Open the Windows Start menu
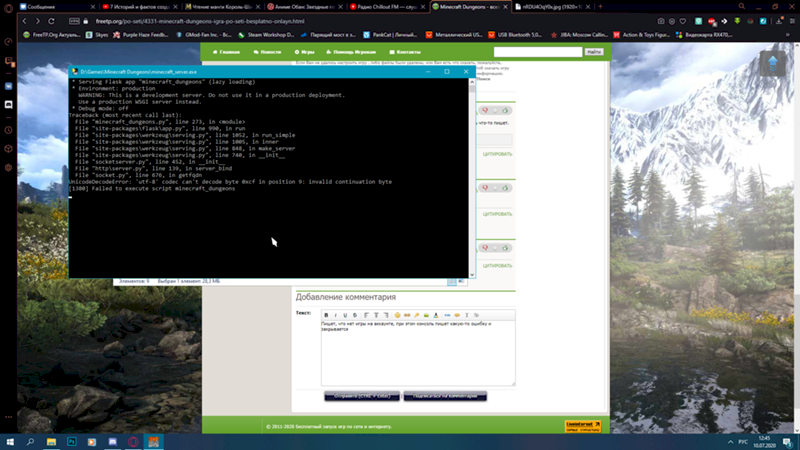 (x=10, y=442)
